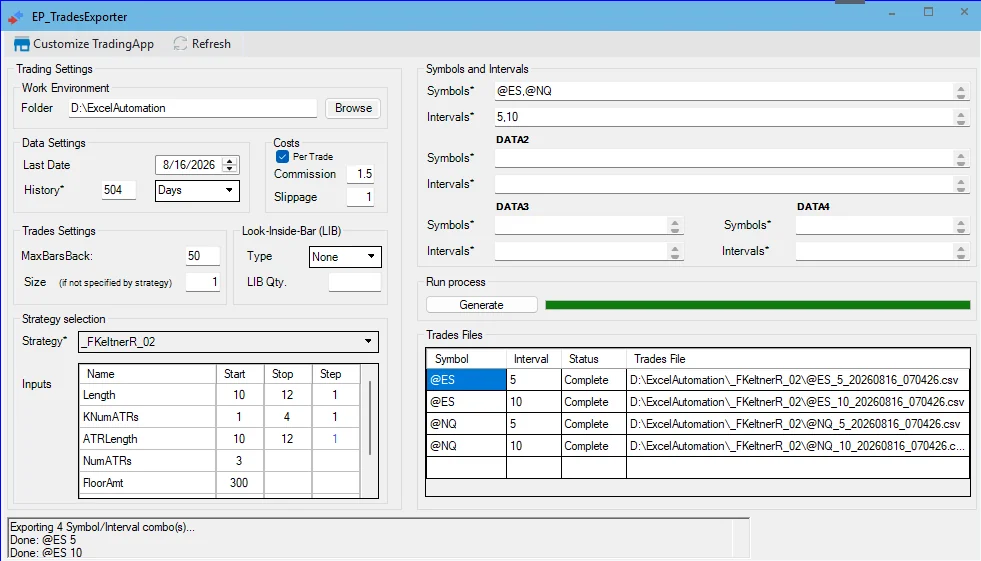The height and width of the screenshot is (561, 981).
Task: Click the Commission value 1.5 field
Action: [361, 174]
